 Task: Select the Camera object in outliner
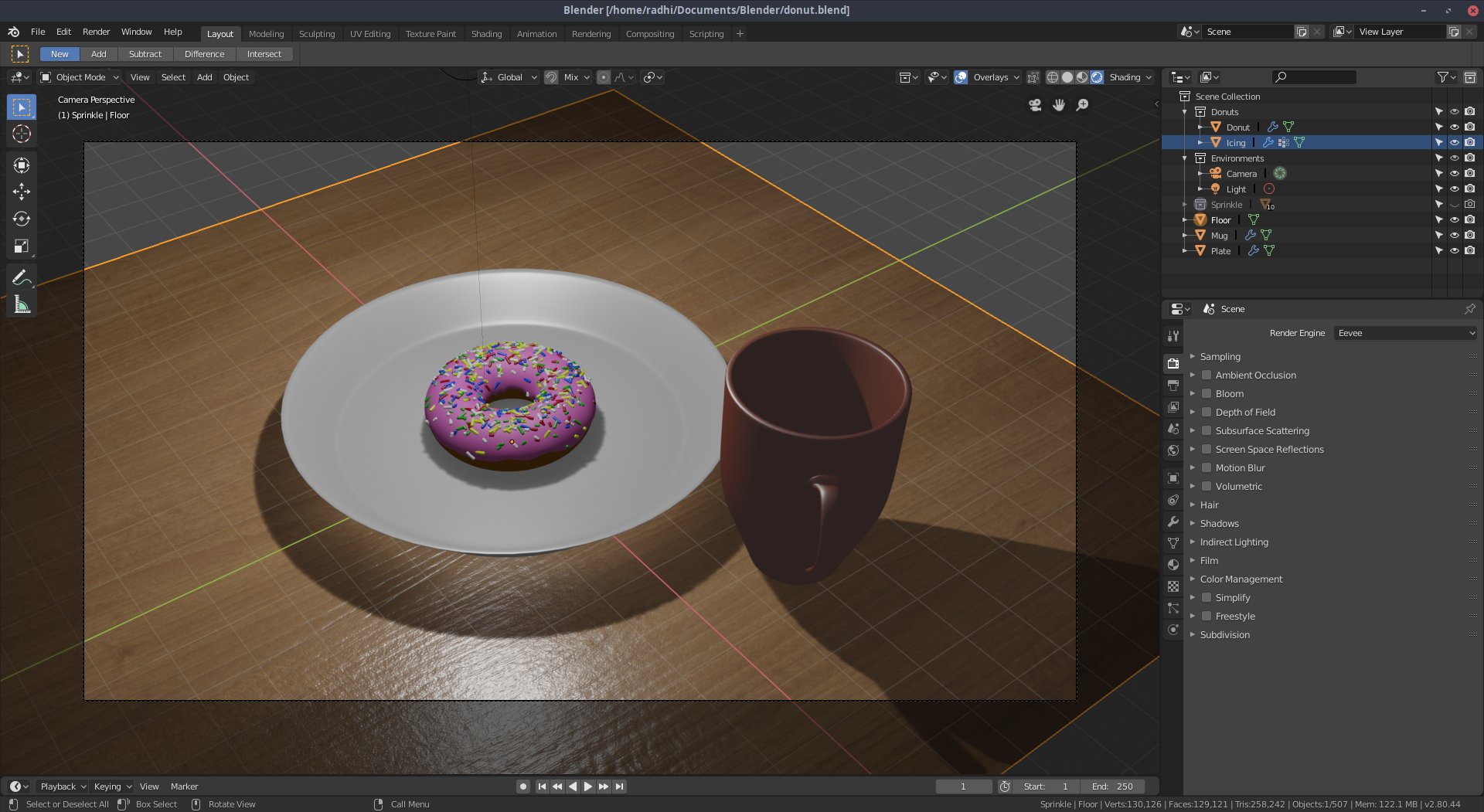click(1241, 174)
